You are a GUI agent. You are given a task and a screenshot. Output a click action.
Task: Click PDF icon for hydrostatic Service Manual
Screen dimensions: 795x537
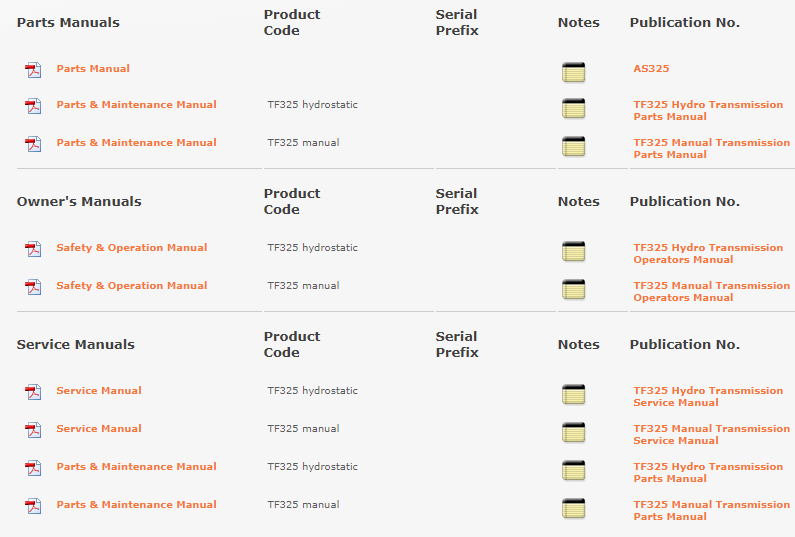tap(34, 392)
